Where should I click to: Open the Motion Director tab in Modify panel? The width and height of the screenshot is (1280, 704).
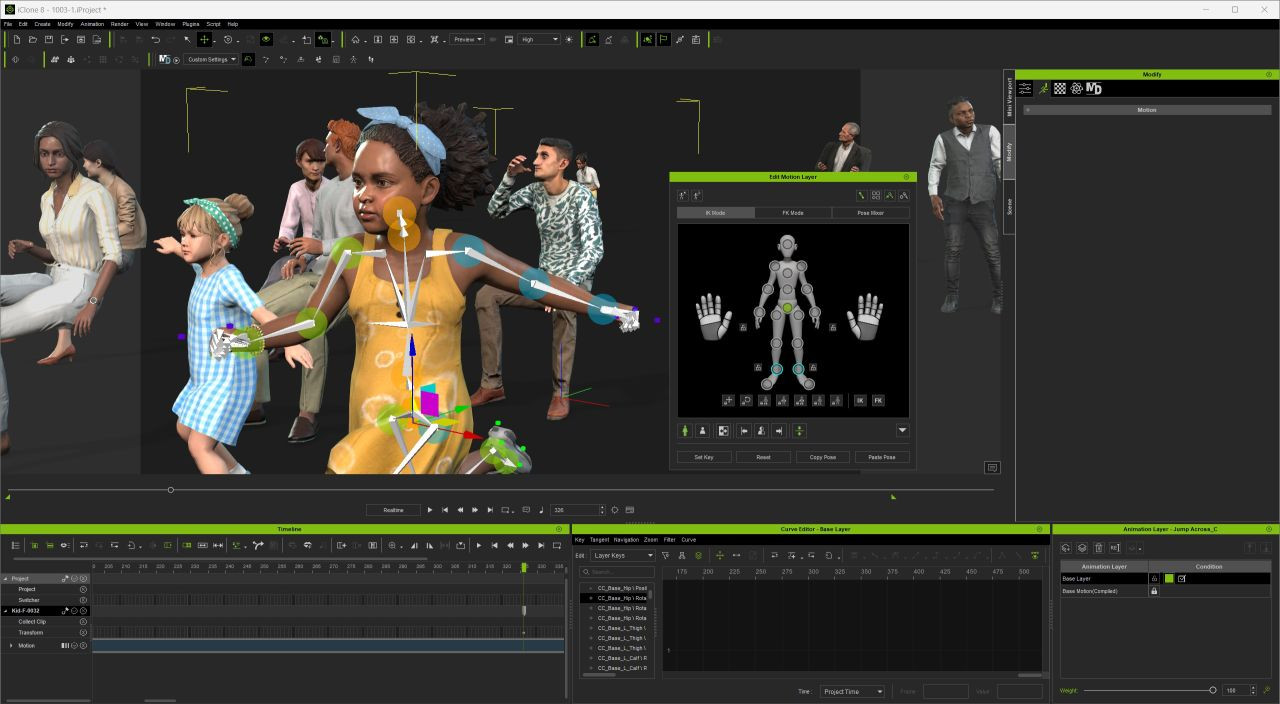1094,89
